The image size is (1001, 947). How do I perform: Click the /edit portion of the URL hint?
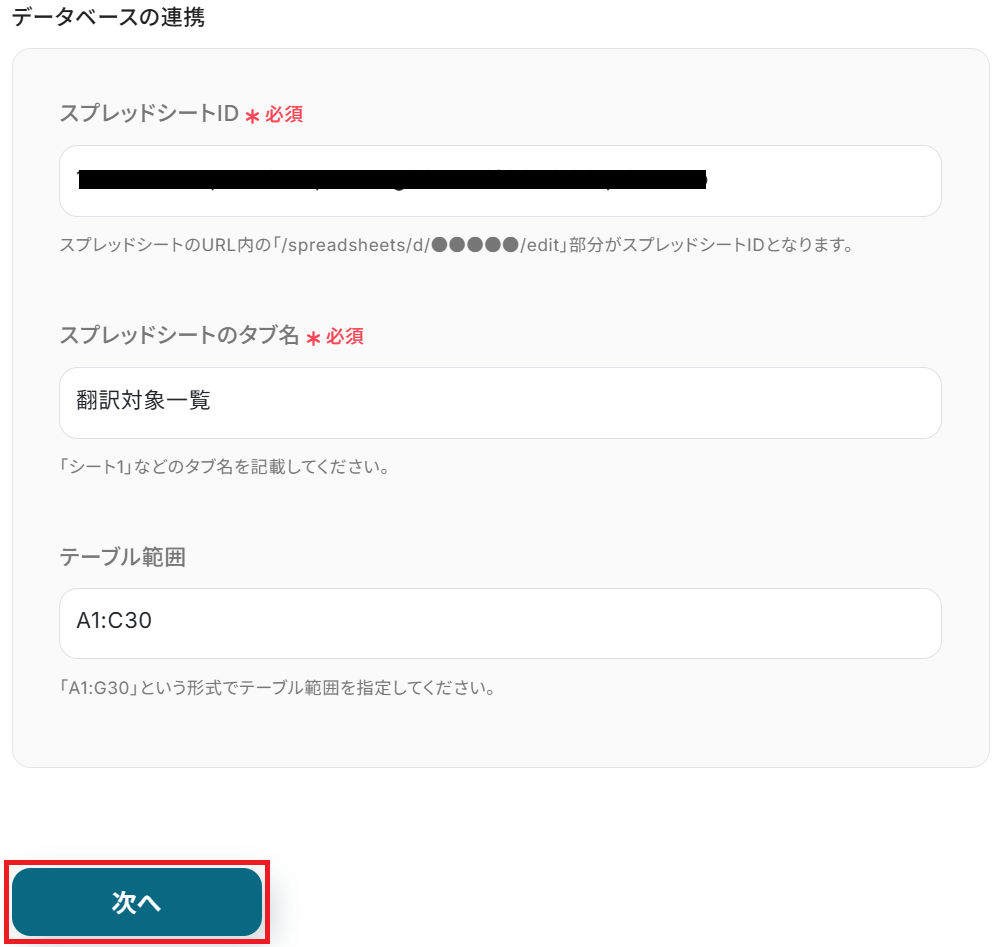click(540, 245)
